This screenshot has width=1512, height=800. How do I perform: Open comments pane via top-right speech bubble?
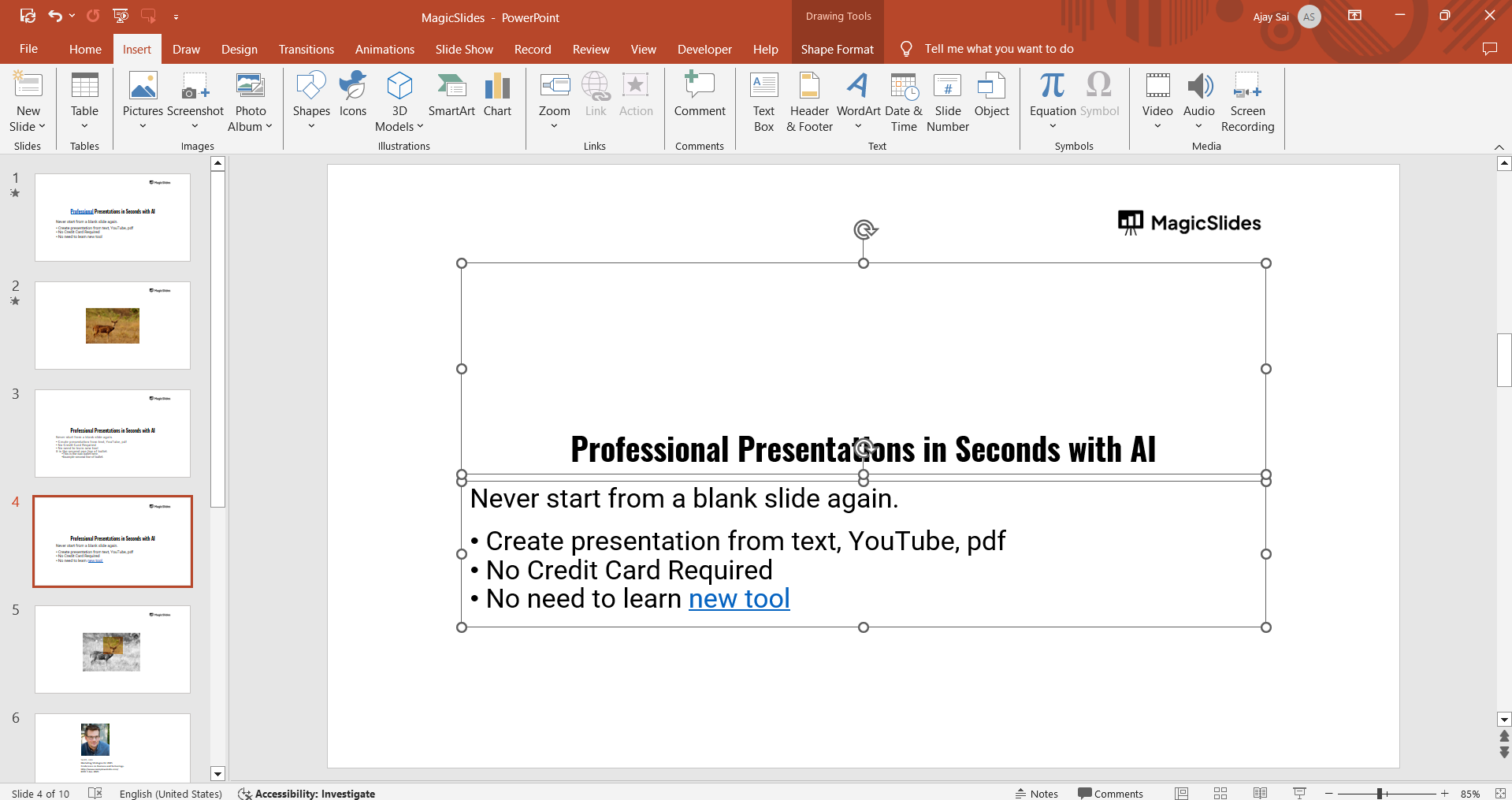point(1489,49)
